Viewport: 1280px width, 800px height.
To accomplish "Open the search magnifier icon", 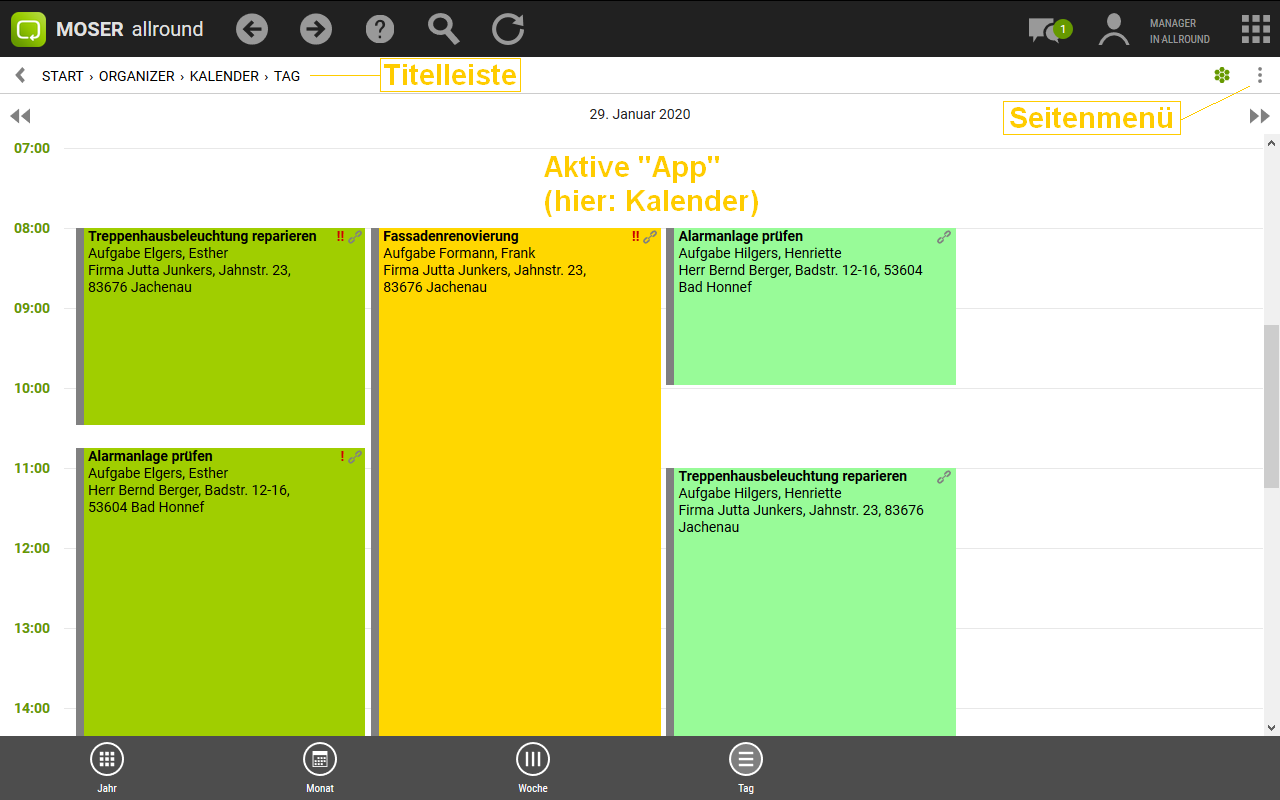I will tap(443, 29).
